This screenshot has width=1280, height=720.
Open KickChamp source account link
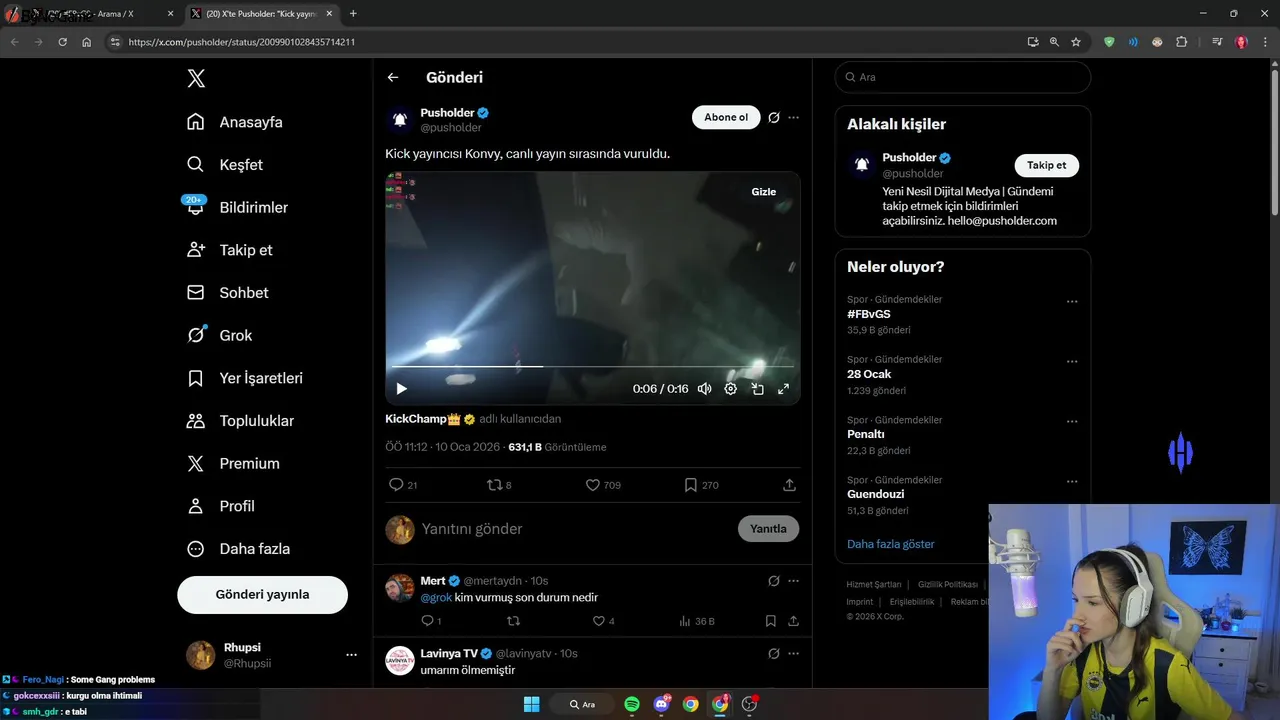pos(430,419)
